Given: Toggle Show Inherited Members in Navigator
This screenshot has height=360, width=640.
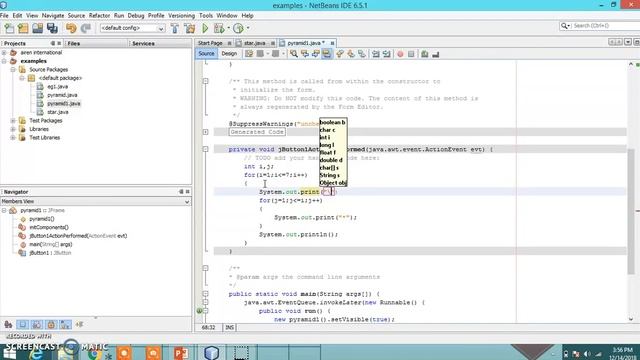Looking at the screenshot, I should [x=8, y=325].
